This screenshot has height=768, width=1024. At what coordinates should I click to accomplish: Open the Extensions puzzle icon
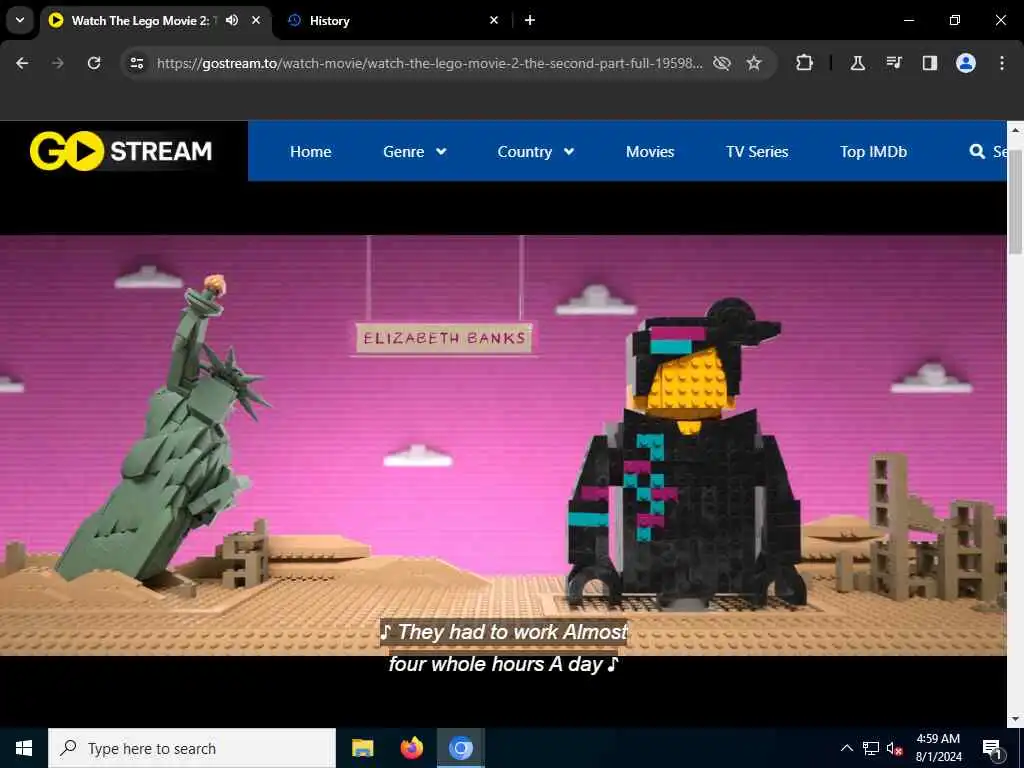(x=805, y=63)
